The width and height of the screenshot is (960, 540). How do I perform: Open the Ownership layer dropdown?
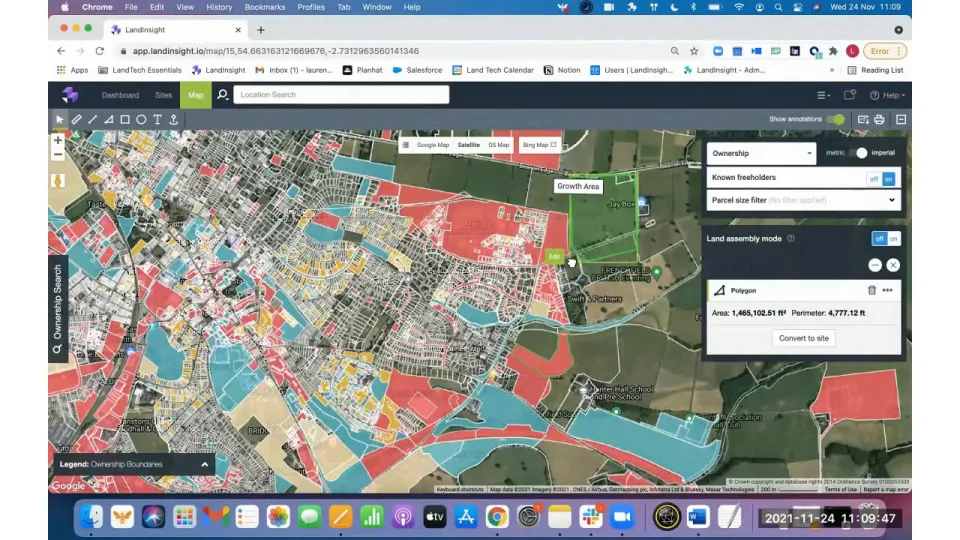point(762,153)
